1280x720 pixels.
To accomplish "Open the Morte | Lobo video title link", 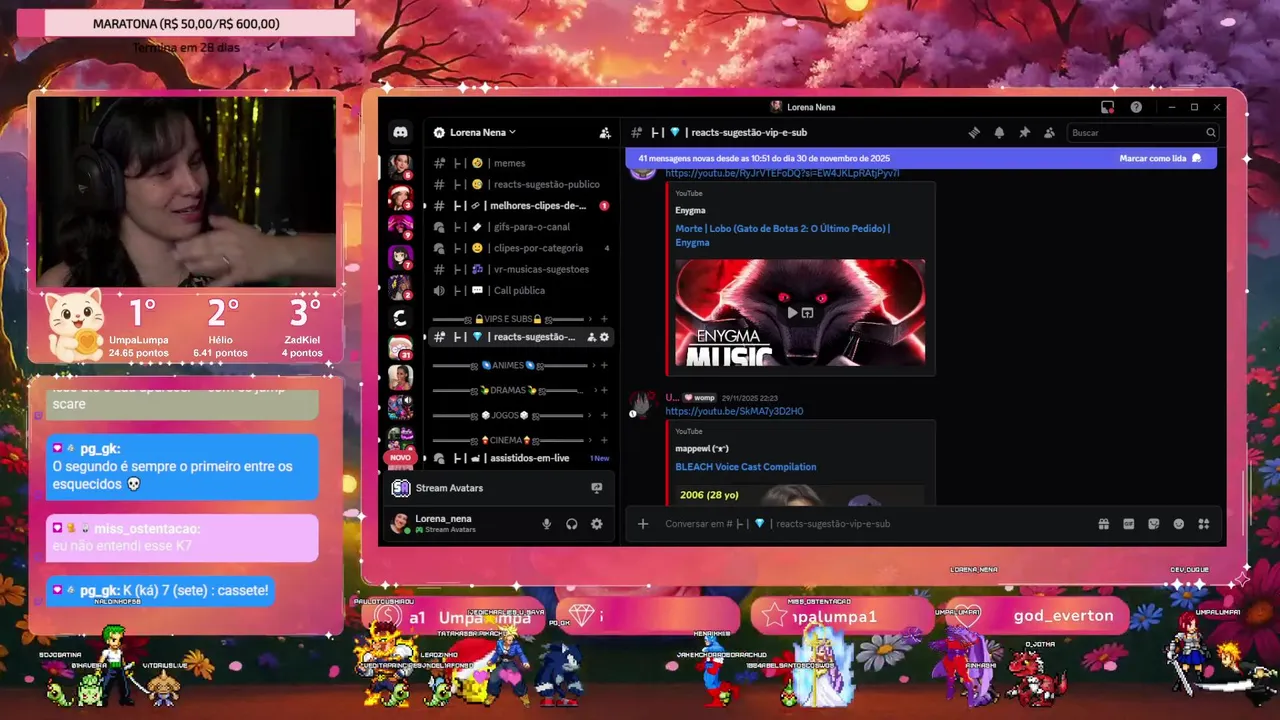I will point(782,235).
